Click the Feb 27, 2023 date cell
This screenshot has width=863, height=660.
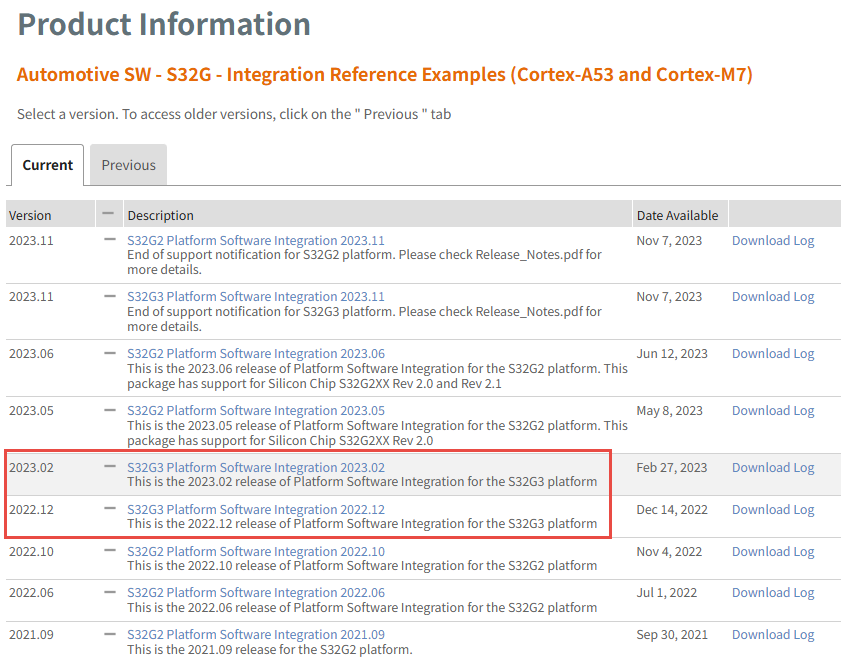click(671, 467)
